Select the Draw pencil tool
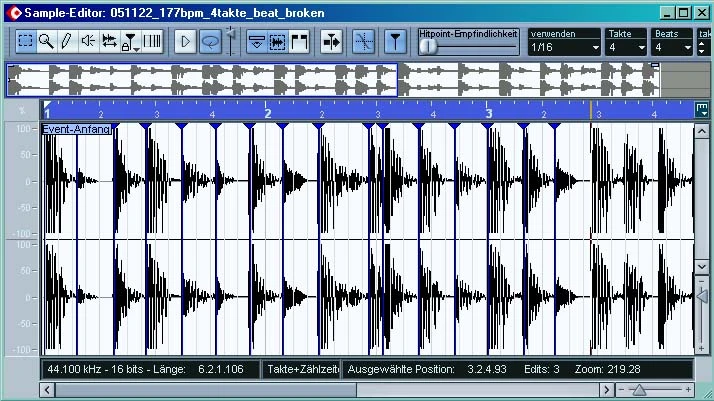714x401 pixels. 66,42
